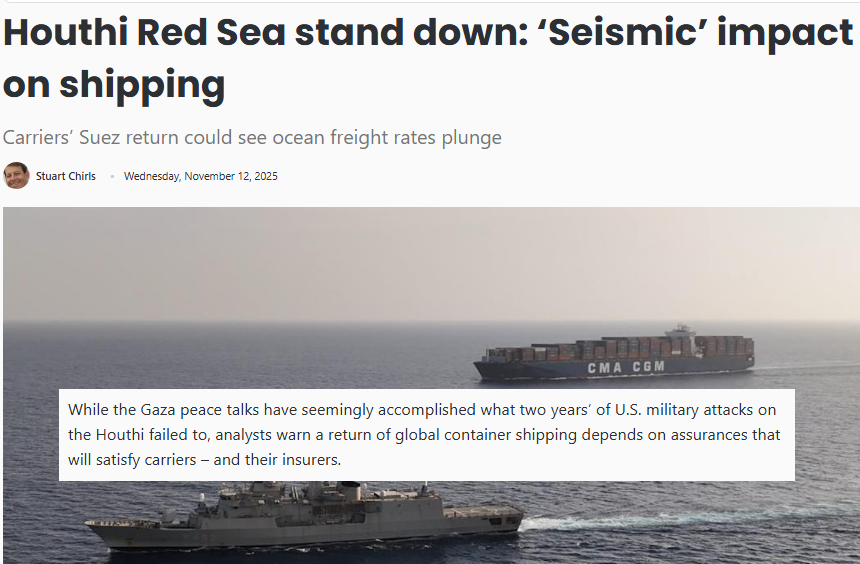
Task: Click the white caption box over the photo
Action: point(427,435)
